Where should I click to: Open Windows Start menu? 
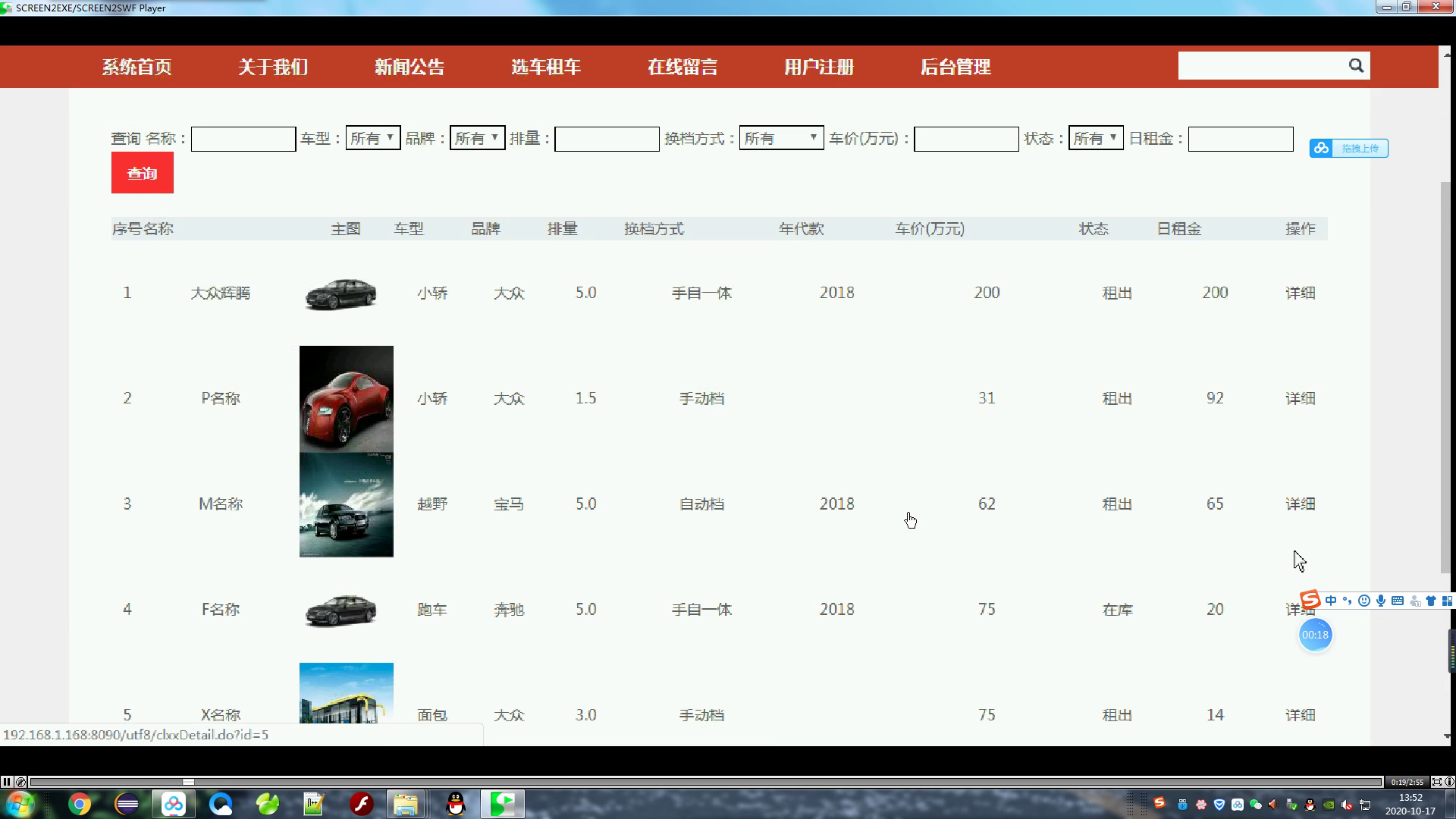[20, 804]
